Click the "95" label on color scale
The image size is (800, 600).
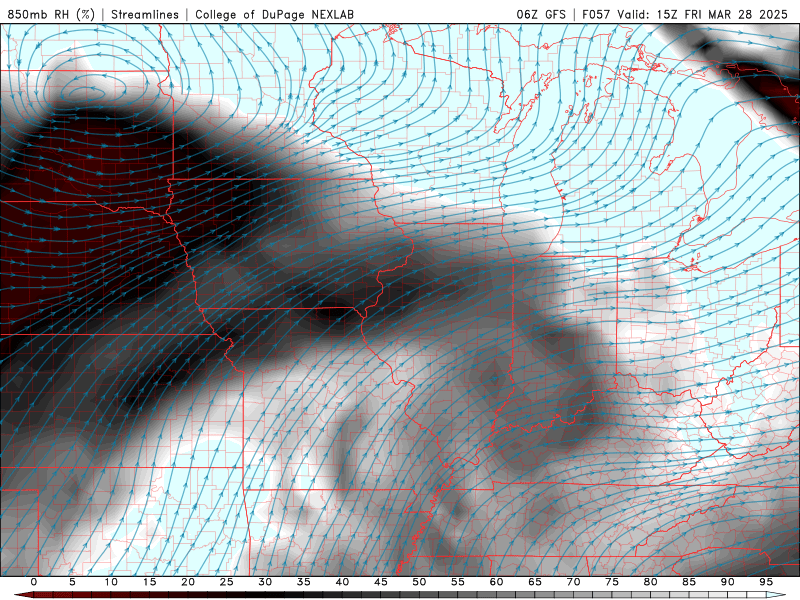(x=766, y=582)
